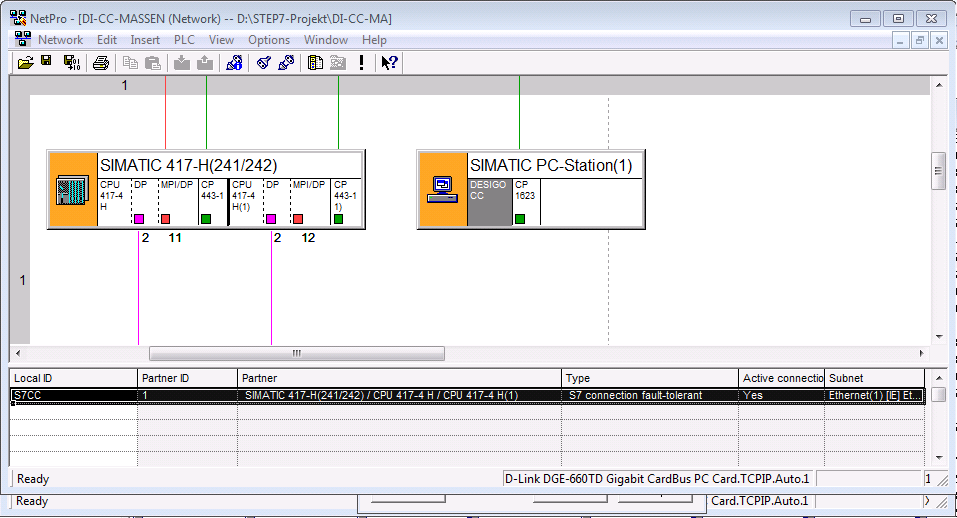The image size is (957, 518).
Task: Click the exclamation mark toolbar icon
Action: tap(361, 63)
